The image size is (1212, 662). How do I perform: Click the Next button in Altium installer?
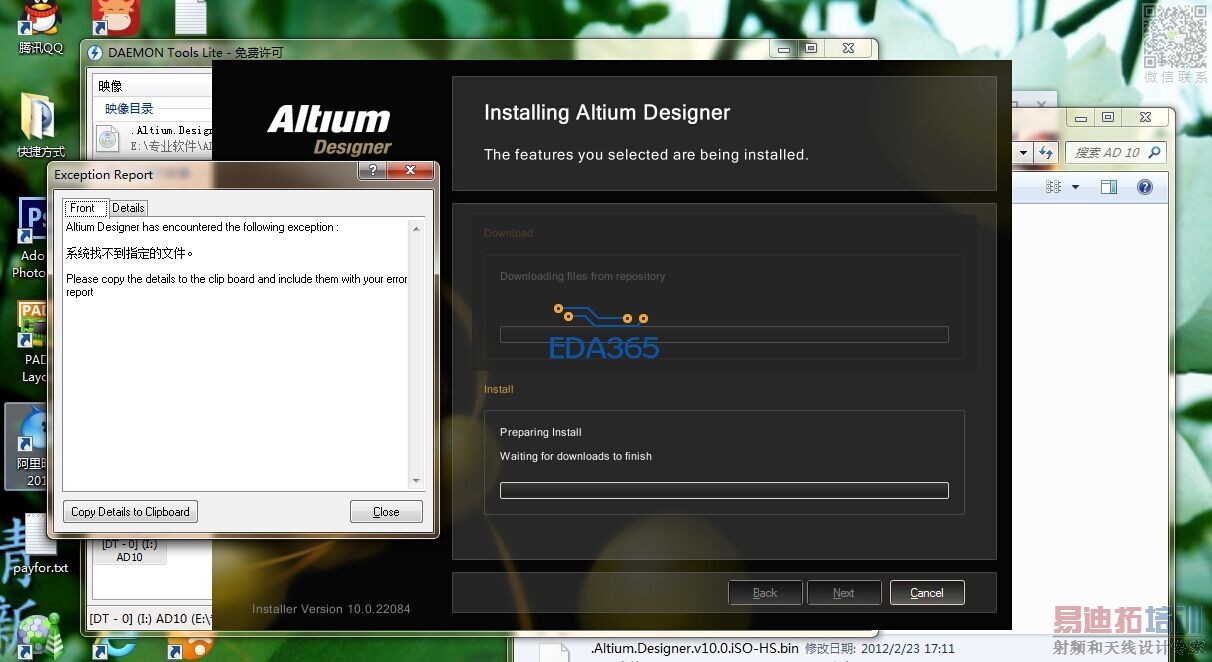844,593
